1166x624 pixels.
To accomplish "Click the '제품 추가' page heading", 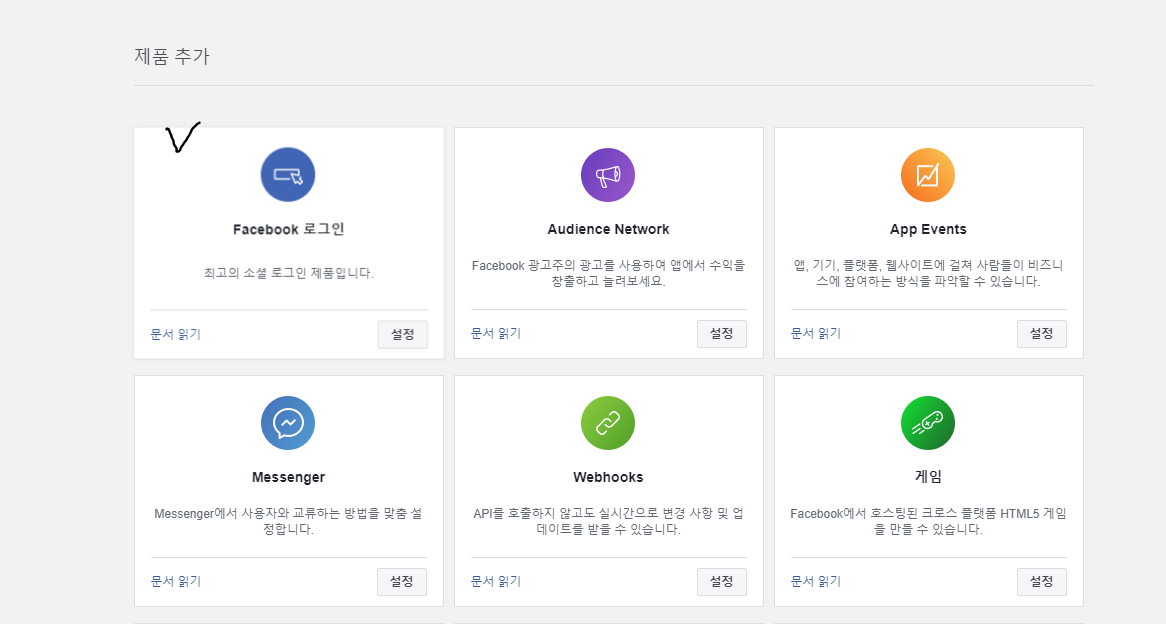I will point(172,56).
